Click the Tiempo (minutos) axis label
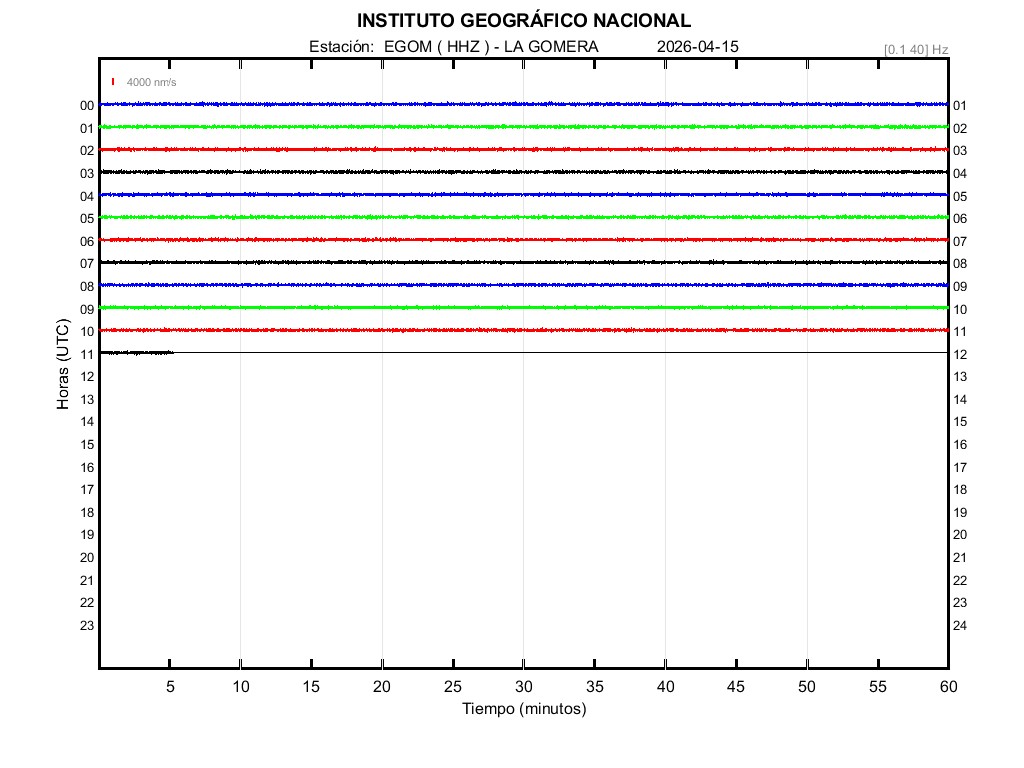 (x=524, y=709)
